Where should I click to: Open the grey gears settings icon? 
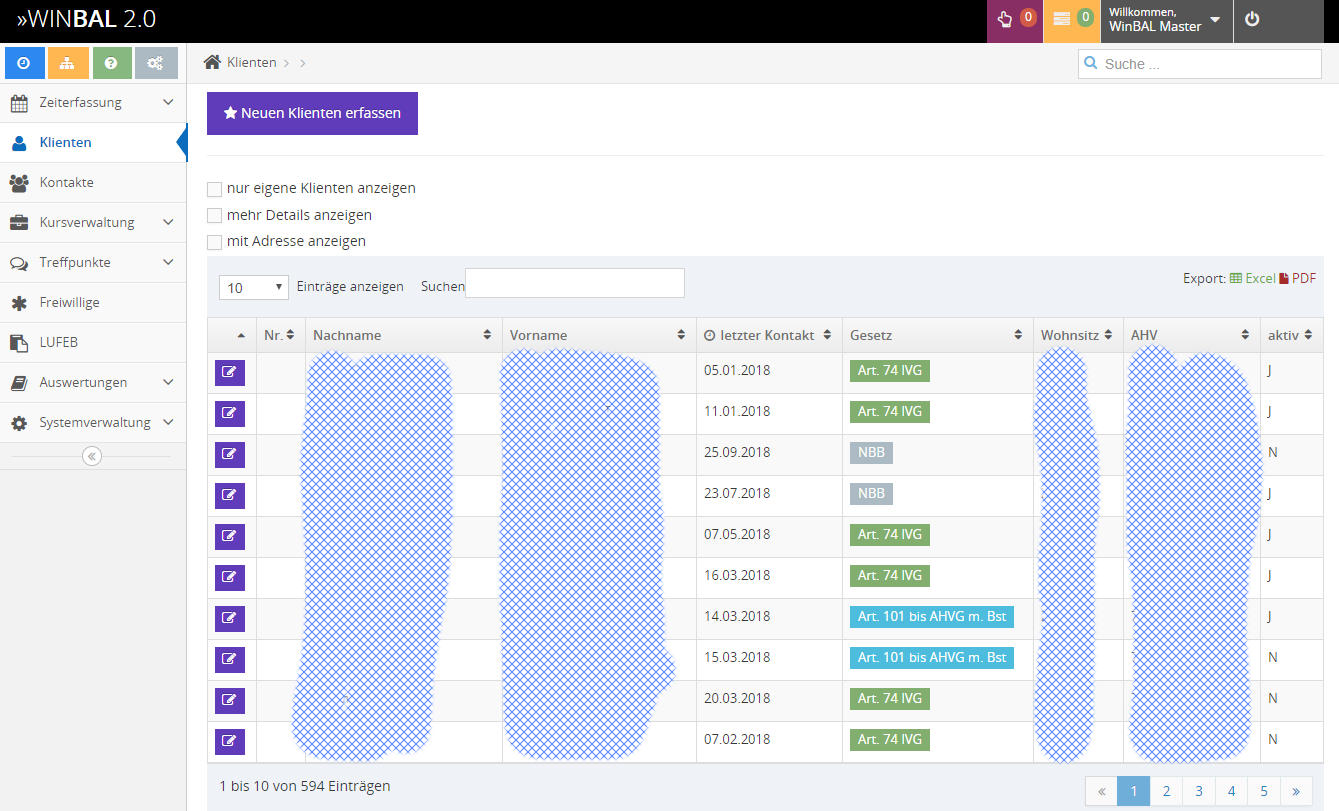click(156, 63)
